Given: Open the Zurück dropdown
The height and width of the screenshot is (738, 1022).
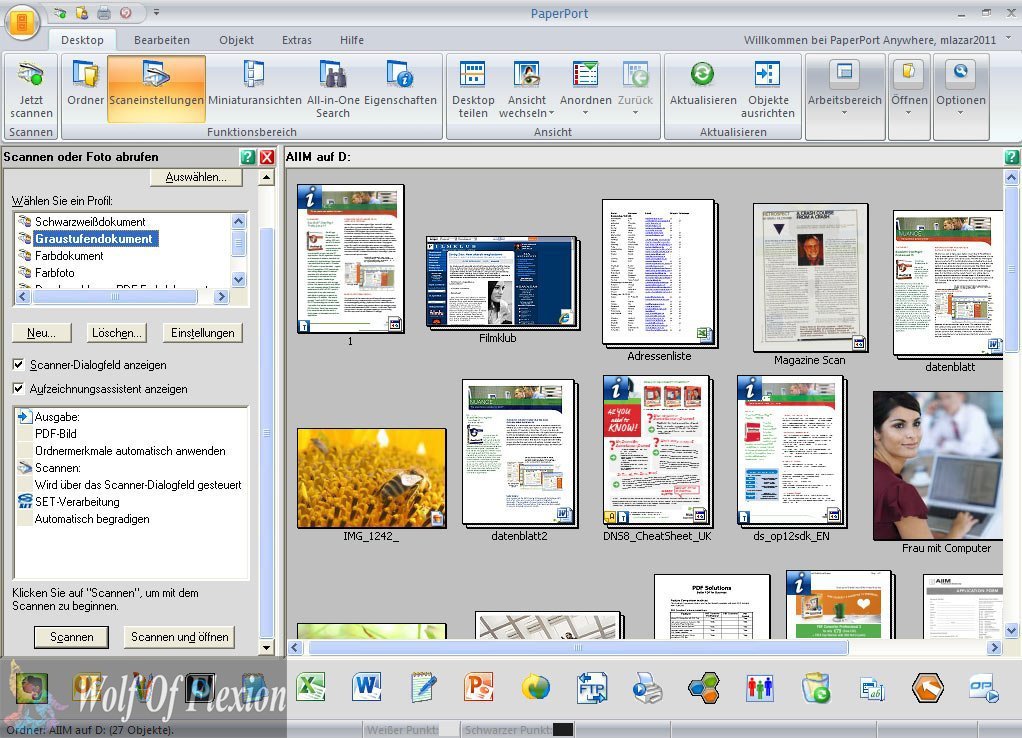Looking at the screenshot, I should click(x=635, y=113).
